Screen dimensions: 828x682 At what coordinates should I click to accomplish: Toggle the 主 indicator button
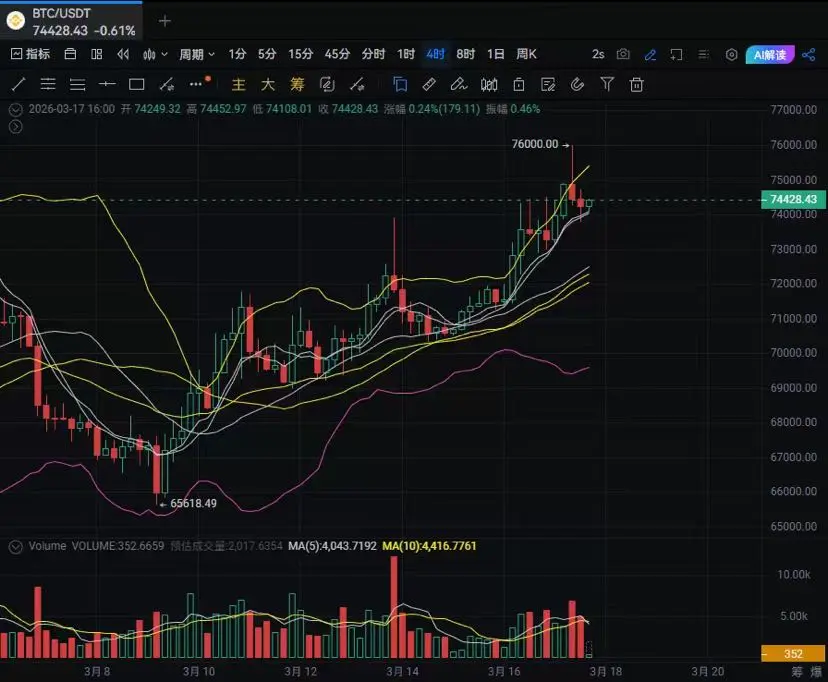click(239, 84)
